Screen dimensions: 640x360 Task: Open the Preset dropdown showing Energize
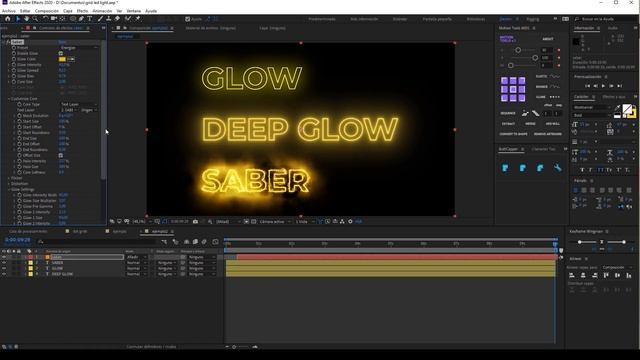point(79,48)
